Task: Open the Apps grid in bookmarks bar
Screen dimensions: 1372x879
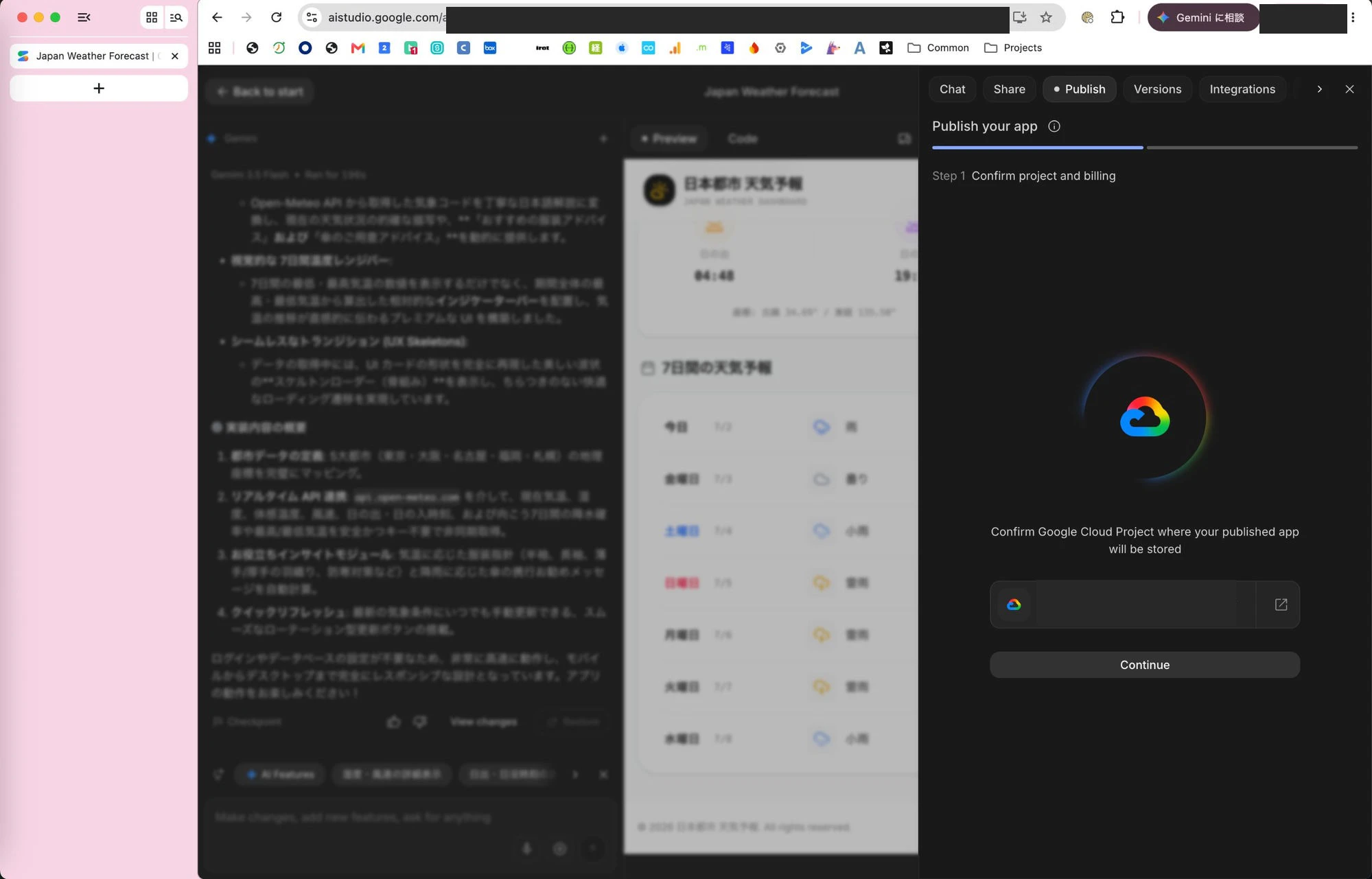Action: 214,47
